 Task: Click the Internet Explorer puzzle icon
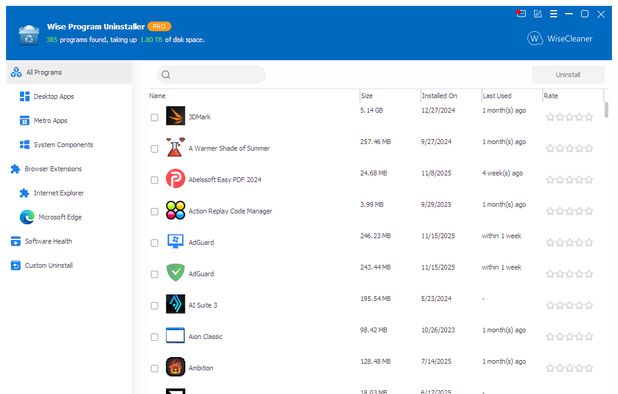[x=24, y=193]
